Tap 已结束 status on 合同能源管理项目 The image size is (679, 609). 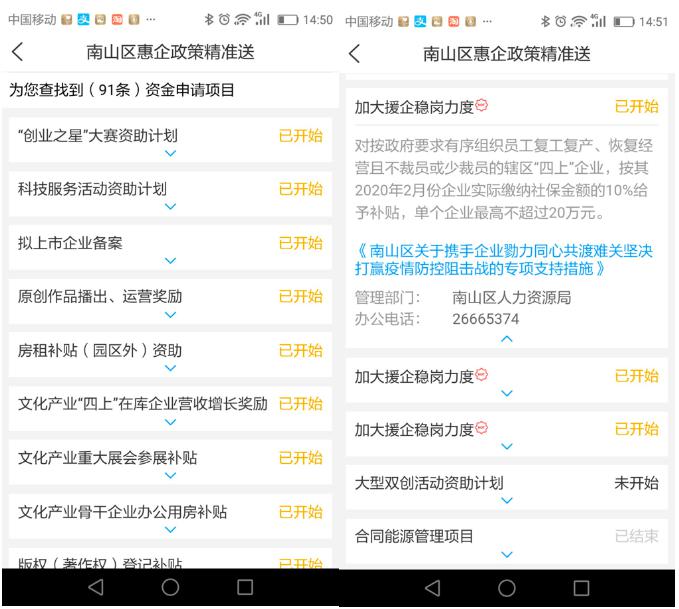[637, 536]
